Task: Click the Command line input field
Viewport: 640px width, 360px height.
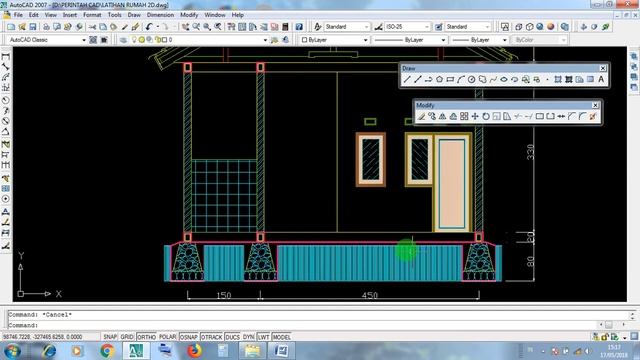Action: [302, 325]
